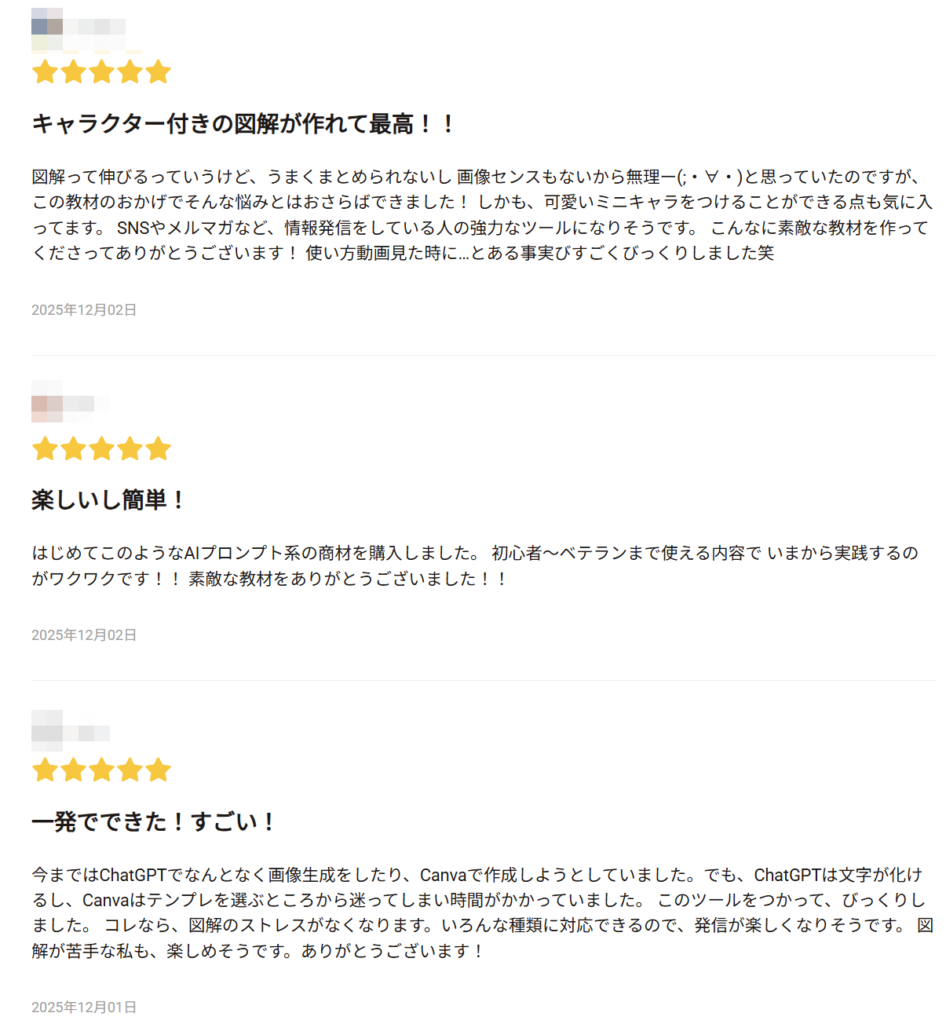
Task: Click the review title 楽しいし簡単！
Action: 110,500
